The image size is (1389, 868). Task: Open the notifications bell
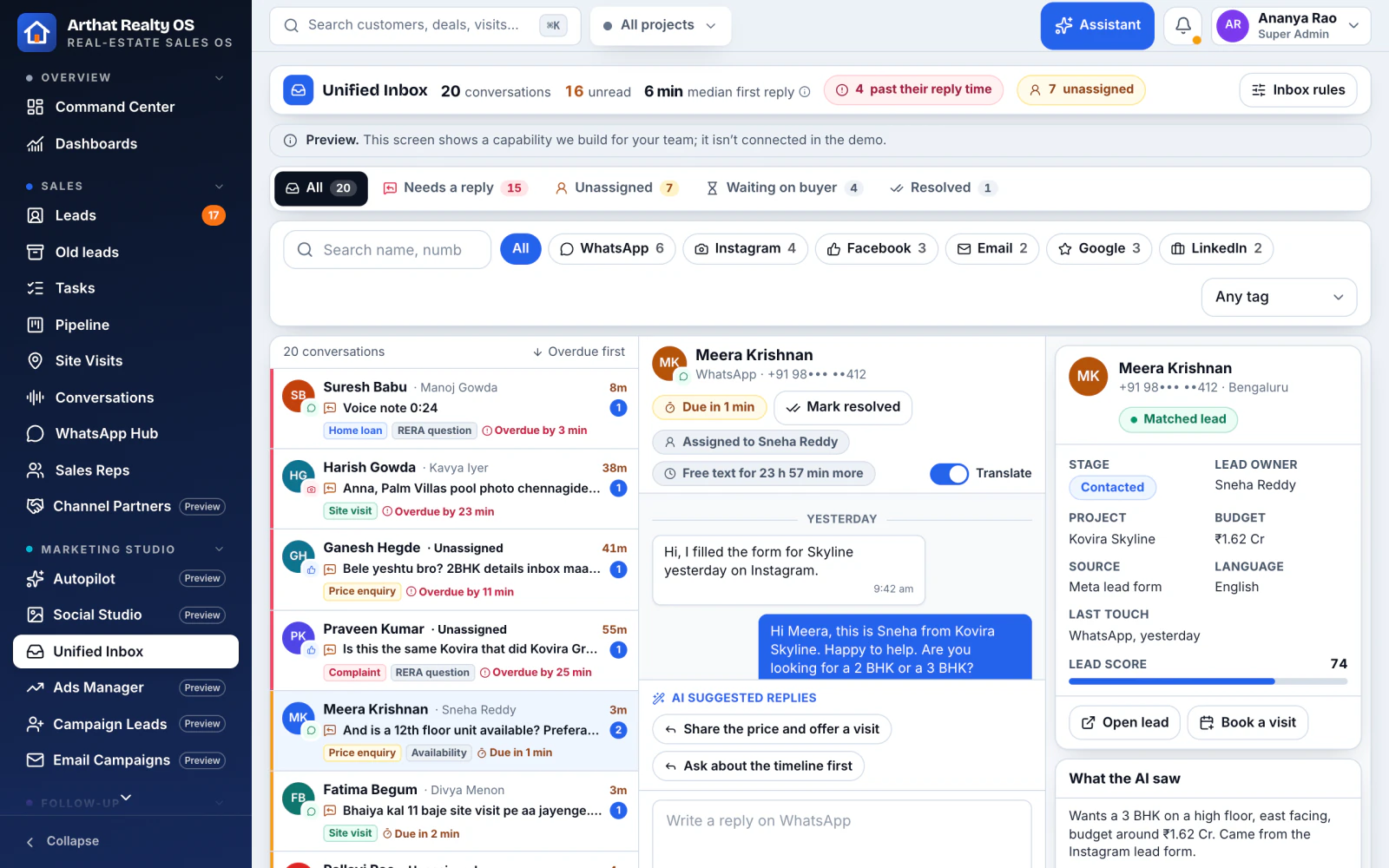[x=1182, y=25]
